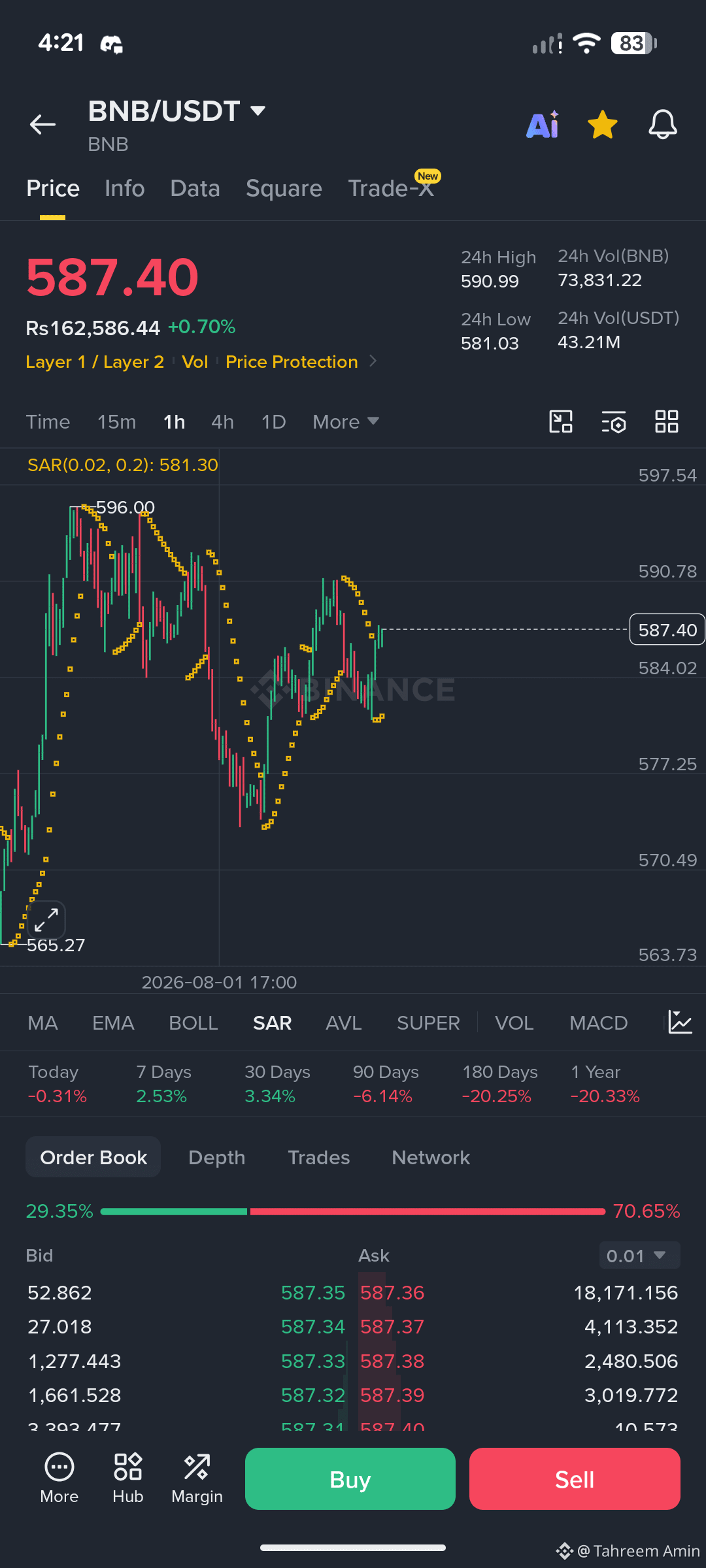Open the Vol tag link

click(x=195, y=362)
